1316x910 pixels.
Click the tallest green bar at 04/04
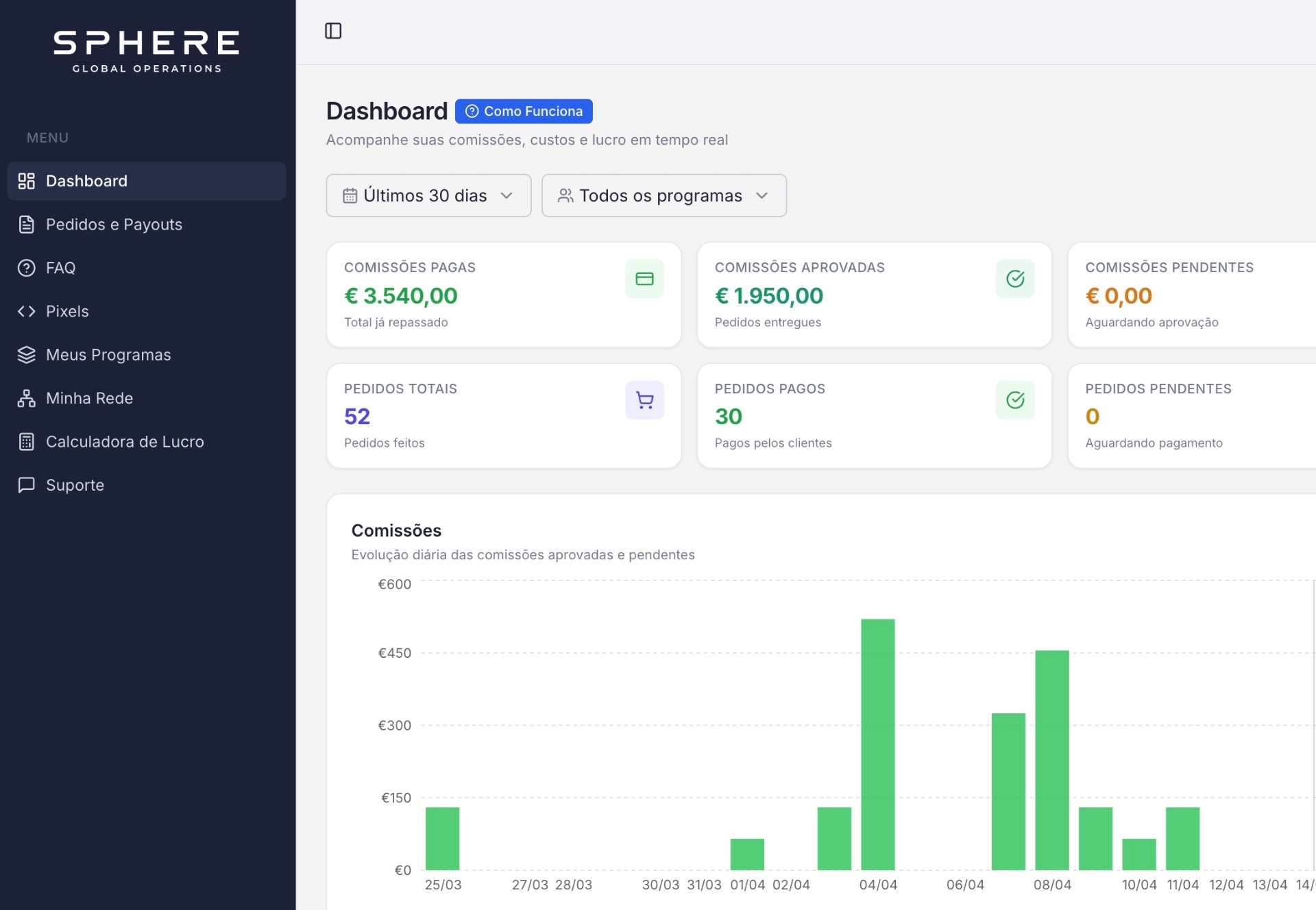[877, 743]
